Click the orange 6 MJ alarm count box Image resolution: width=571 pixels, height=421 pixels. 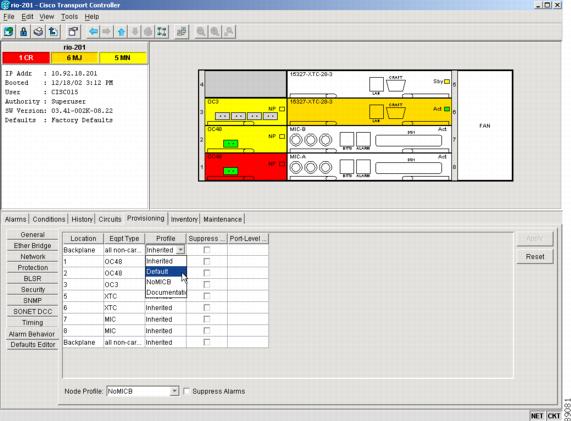coord(74,58)
